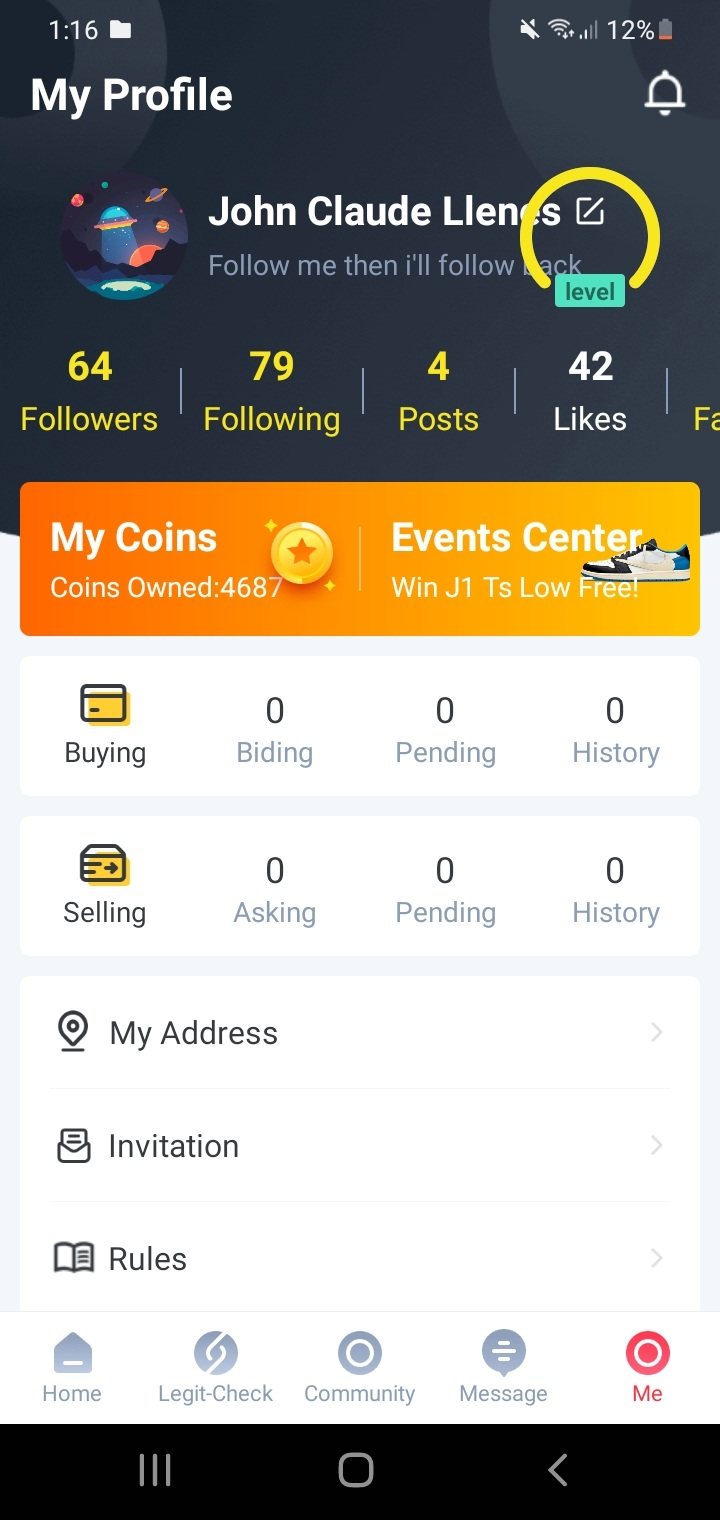Viewport: 720px width, 1520px height.
Task: Expand My Address with chevron arrow
Action: pos(656,1032)
